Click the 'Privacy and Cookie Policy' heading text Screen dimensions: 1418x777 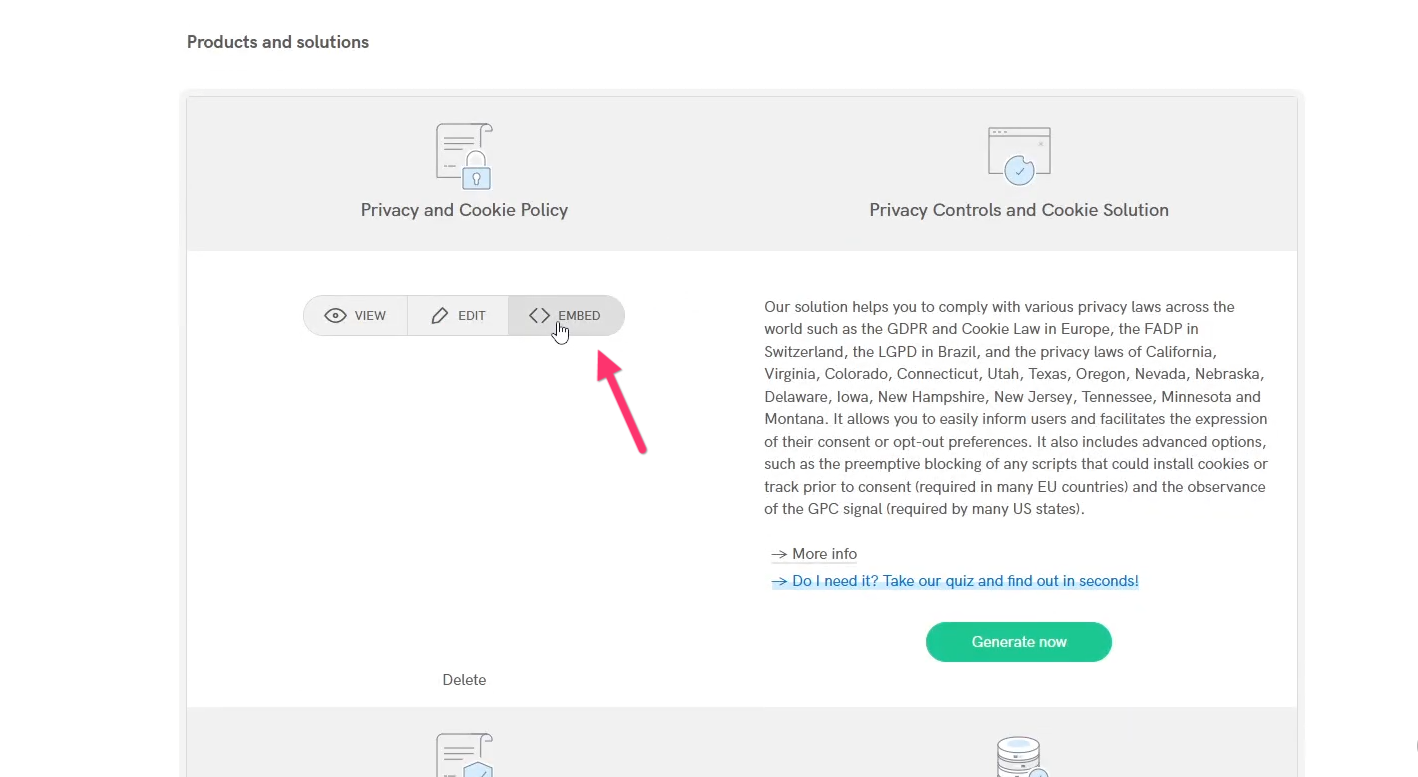(x=464, y=210)
